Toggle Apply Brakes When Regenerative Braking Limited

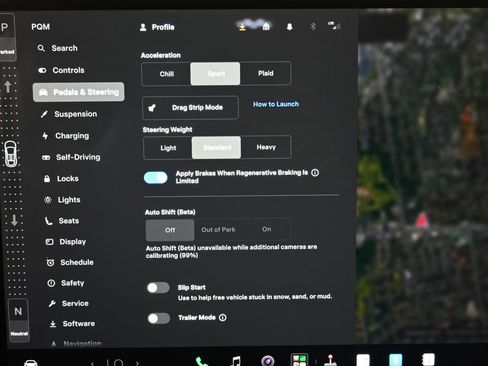156,177
